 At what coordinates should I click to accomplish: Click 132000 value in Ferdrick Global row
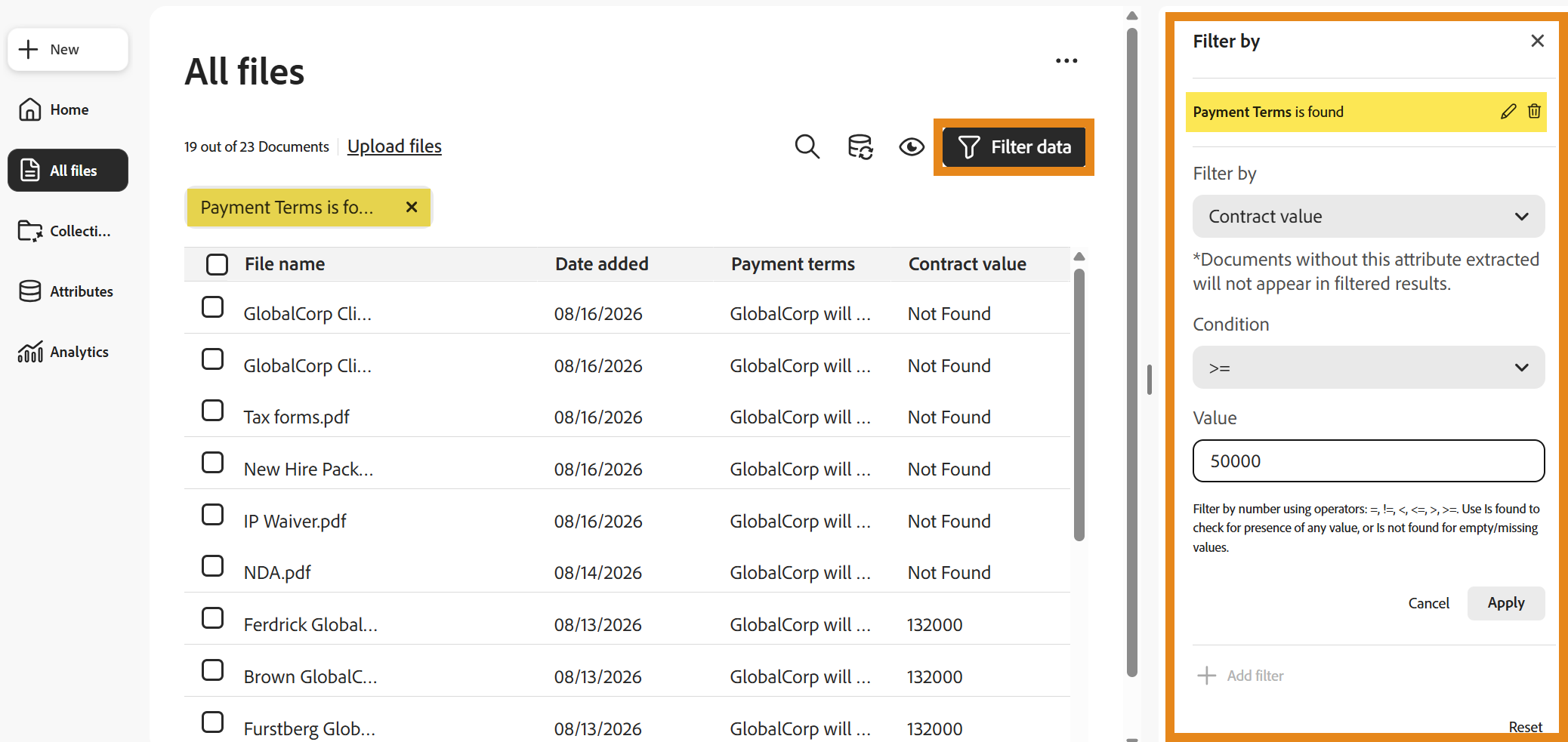tap(935, 625)
